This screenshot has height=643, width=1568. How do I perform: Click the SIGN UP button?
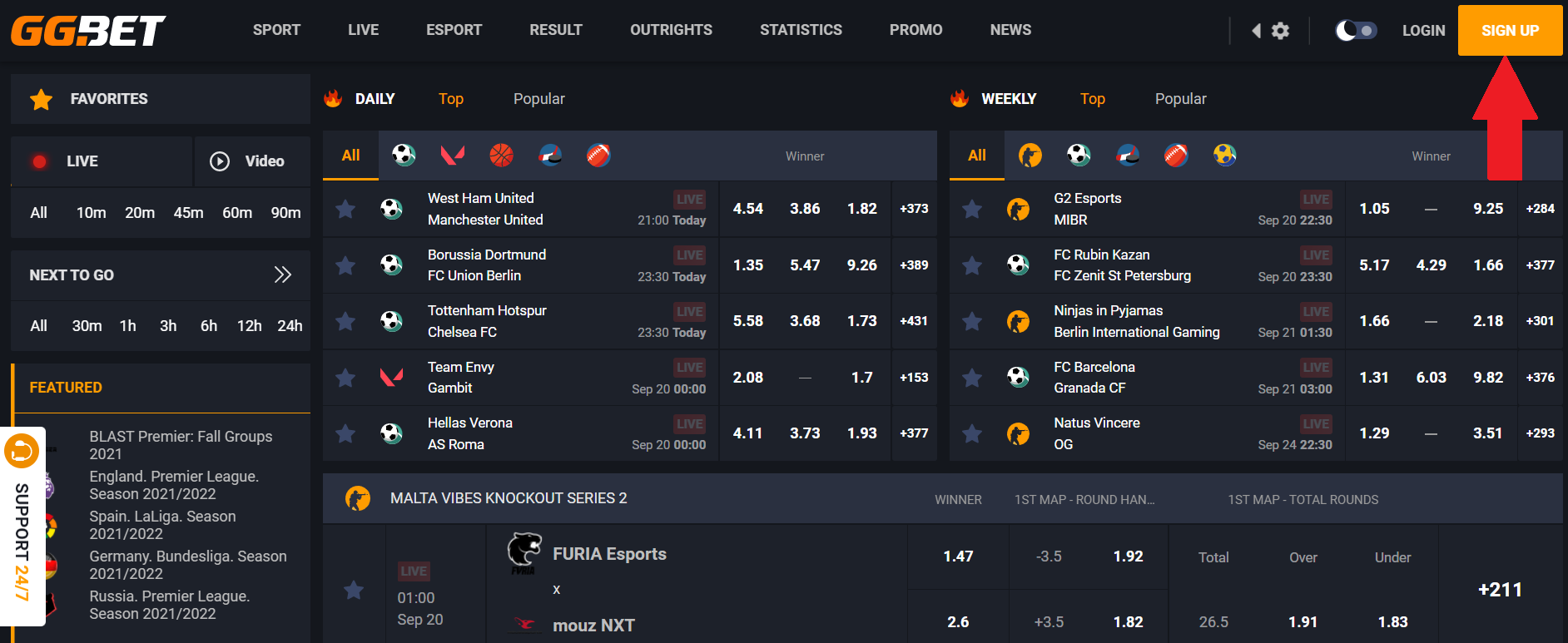1511,31
